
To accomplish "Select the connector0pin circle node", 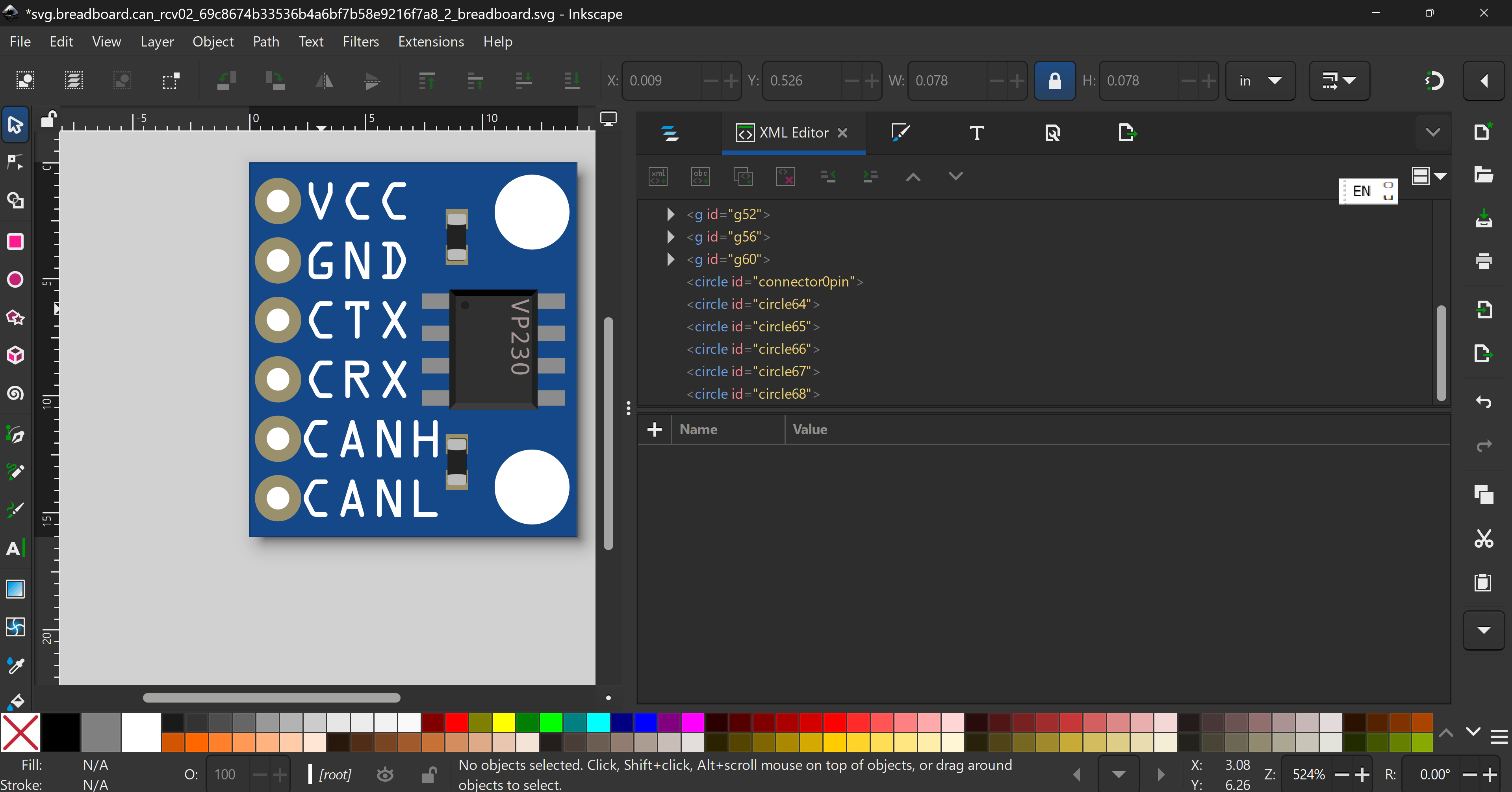I will (x=774, y=282).
